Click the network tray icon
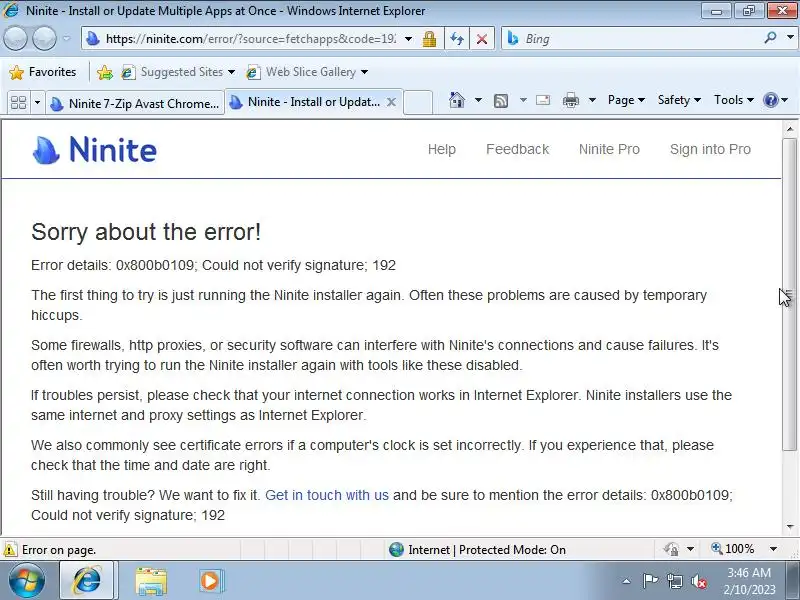This screenshot has width=800, height=600. click(x=674, y=581)
